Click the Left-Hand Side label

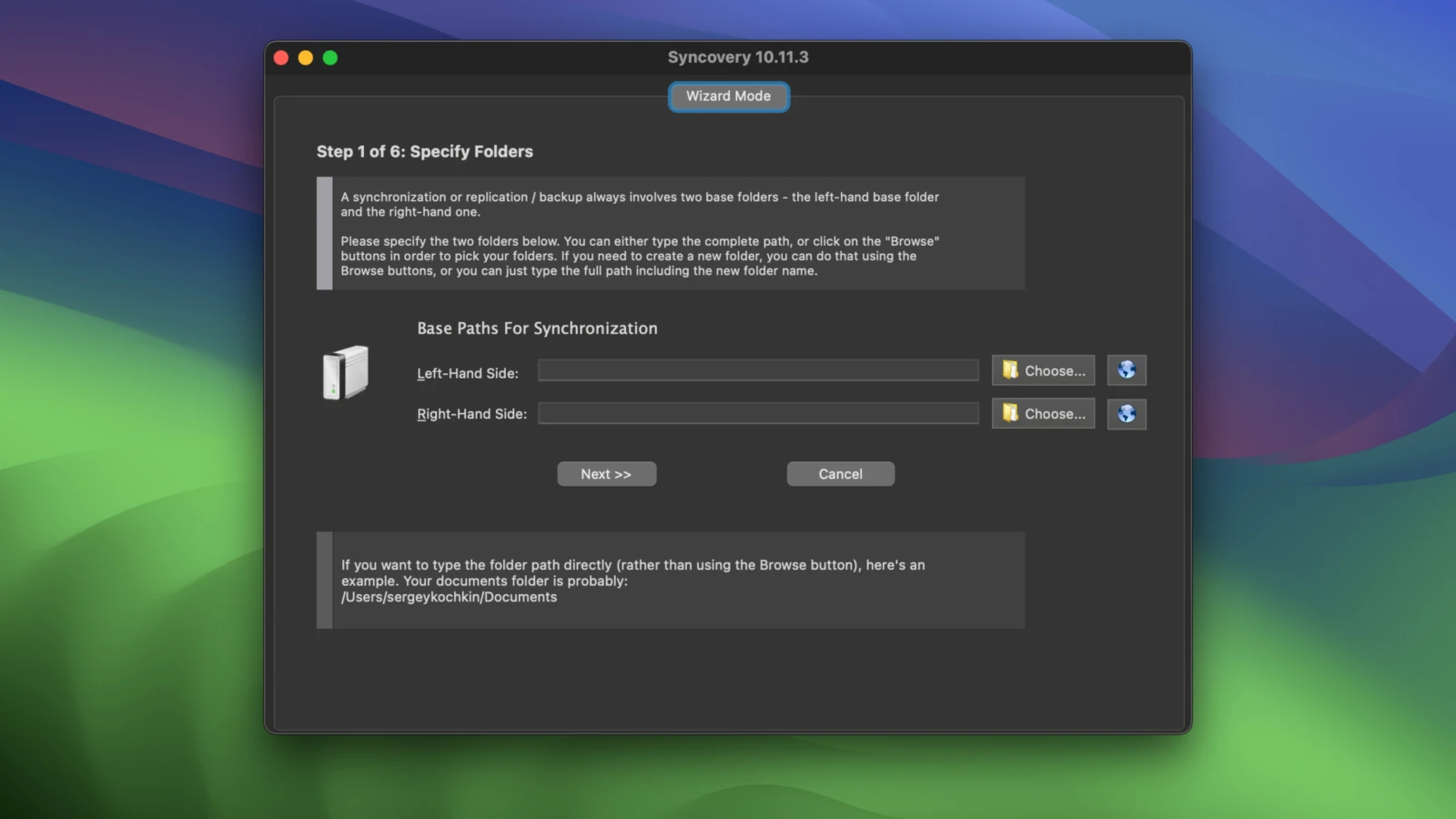pos(468,374)
